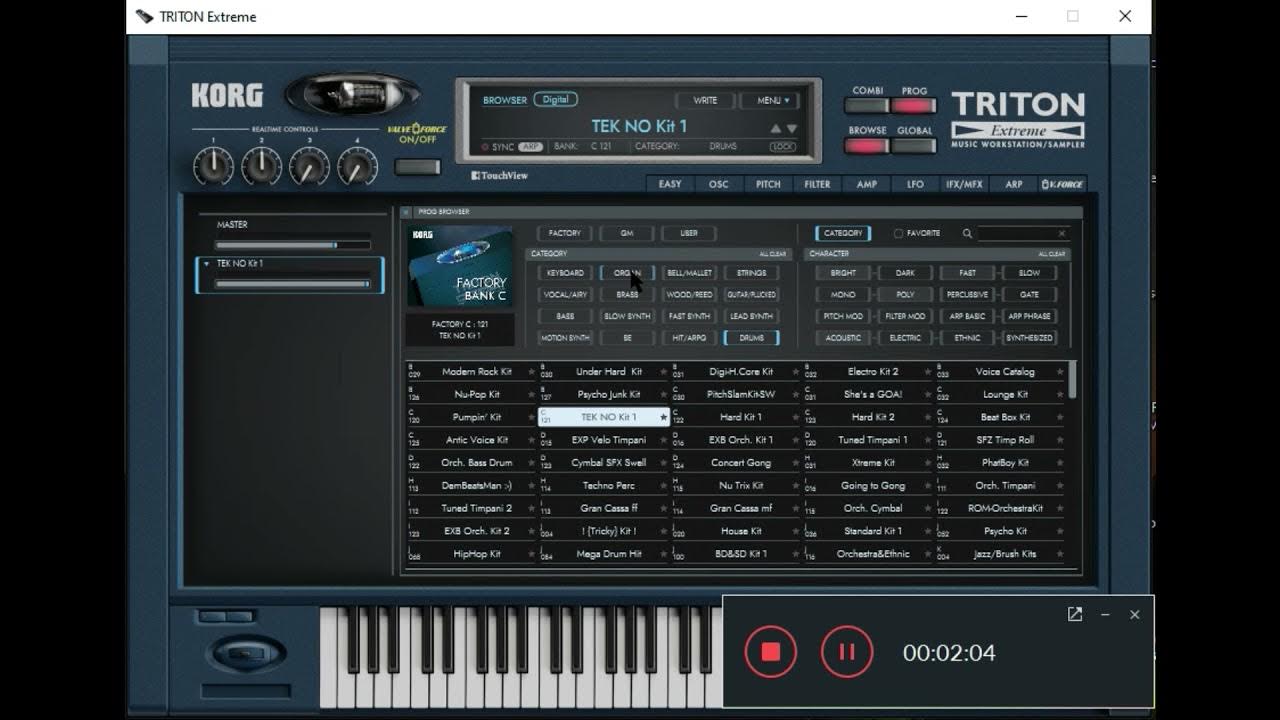Open the AMP tab
Image resolution: width=1280 pixels, height=720 pixels.
pyautogui.click(x=867, y=184)
